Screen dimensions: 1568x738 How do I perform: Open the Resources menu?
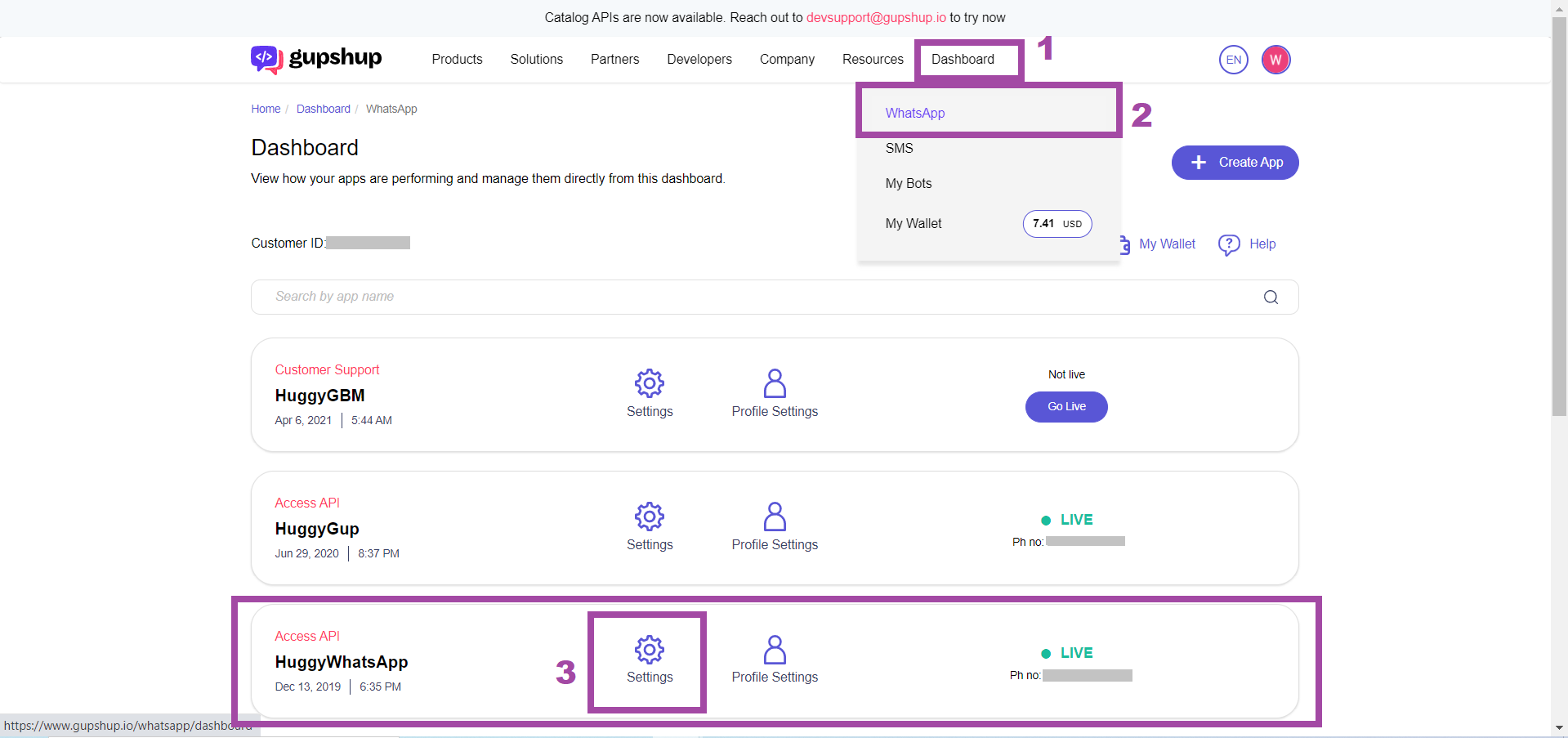pos(873,59)
